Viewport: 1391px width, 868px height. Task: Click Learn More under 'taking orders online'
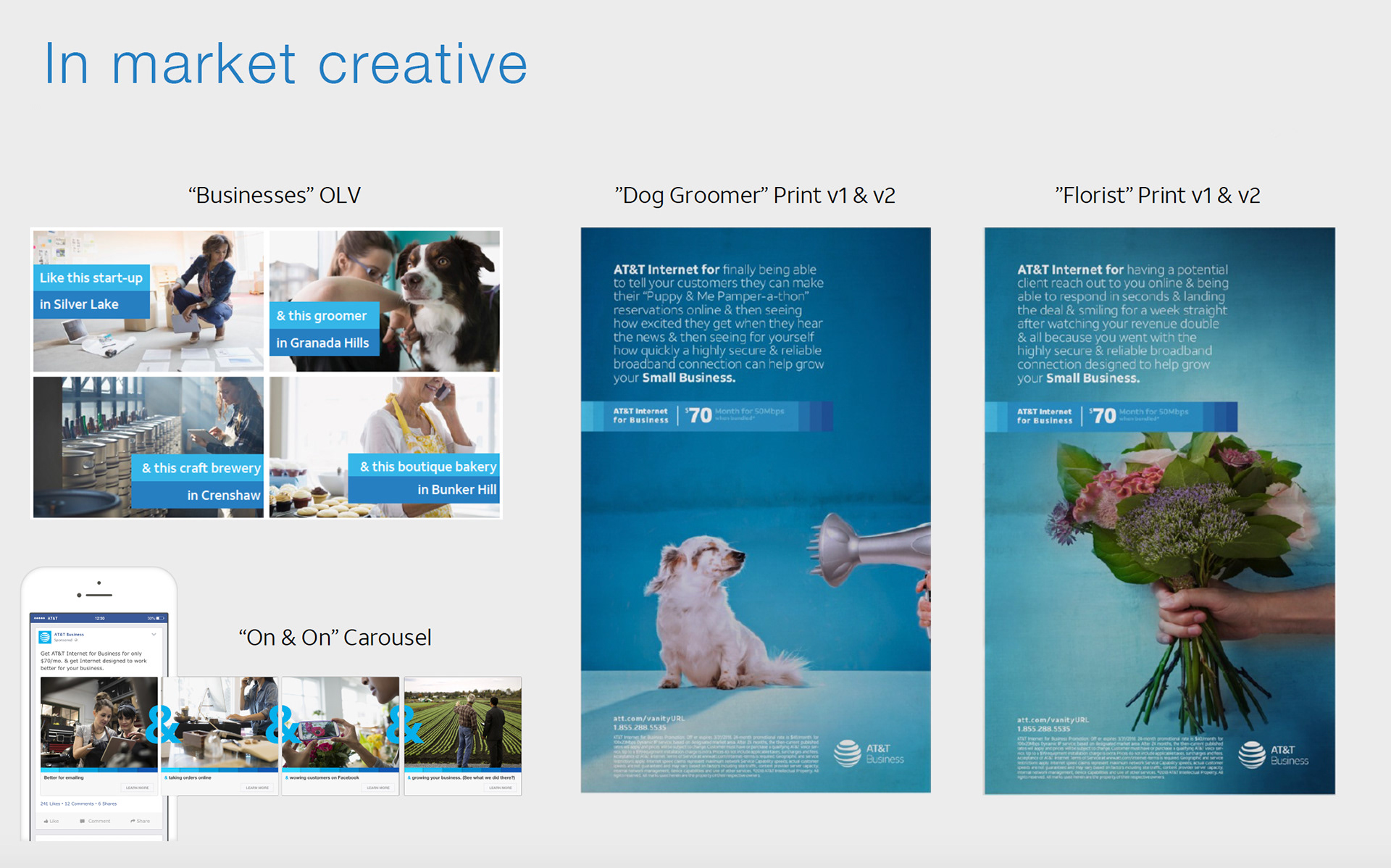[257, 788]
